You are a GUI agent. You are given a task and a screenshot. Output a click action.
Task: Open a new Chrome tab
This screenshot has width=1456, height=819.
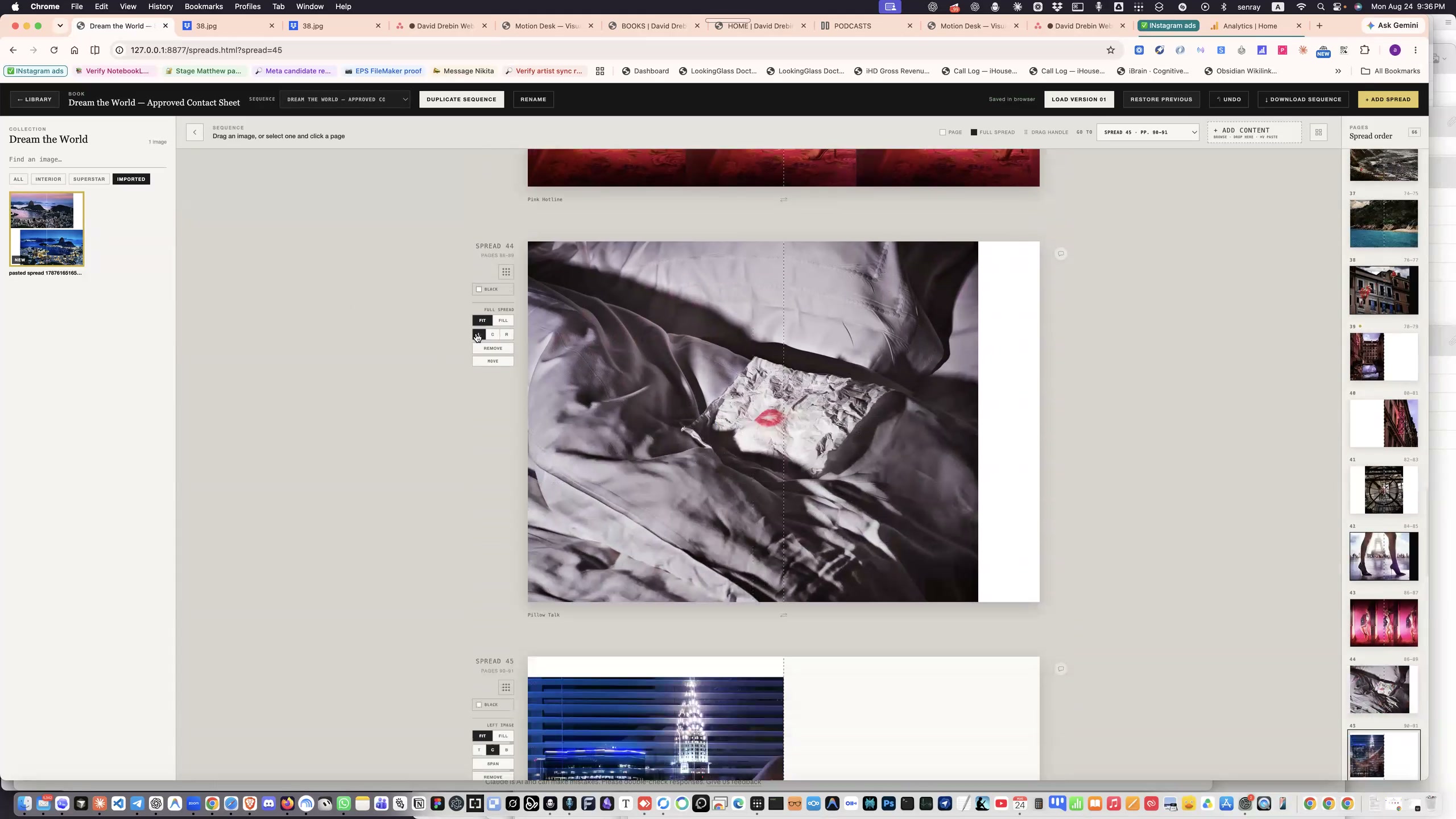click(x=1319, y=26)
